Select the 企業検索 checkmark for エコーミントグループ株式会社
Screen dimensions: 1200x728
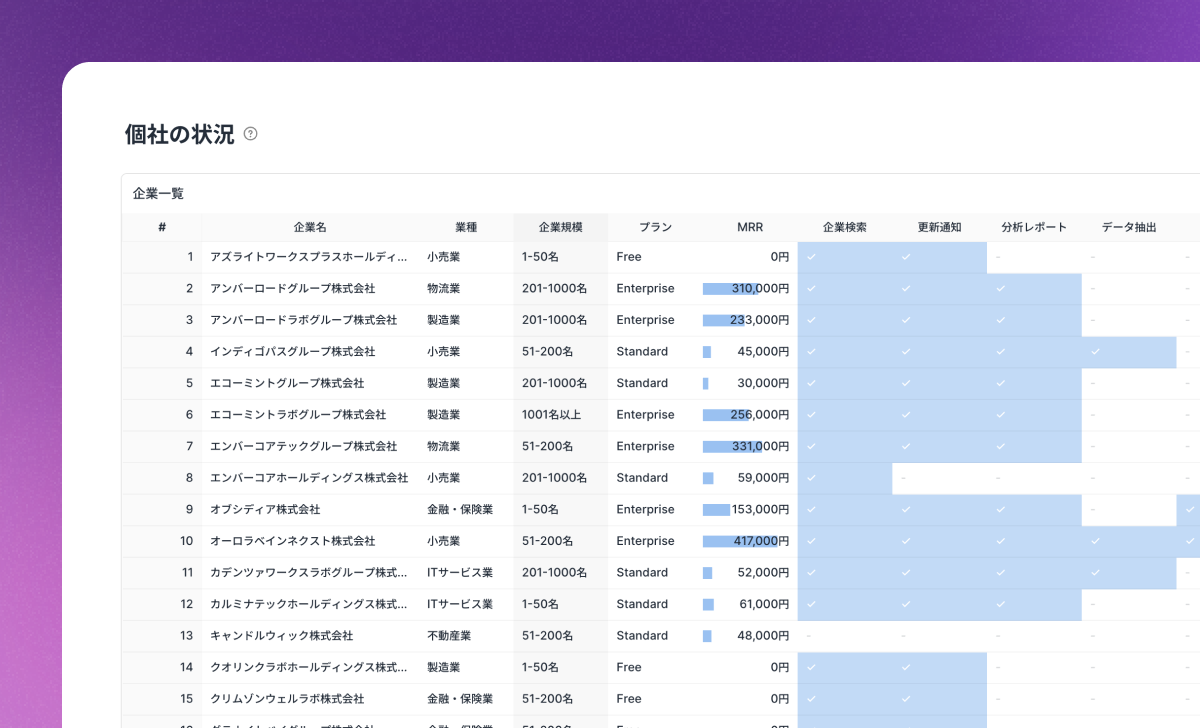tap(812, 383)
